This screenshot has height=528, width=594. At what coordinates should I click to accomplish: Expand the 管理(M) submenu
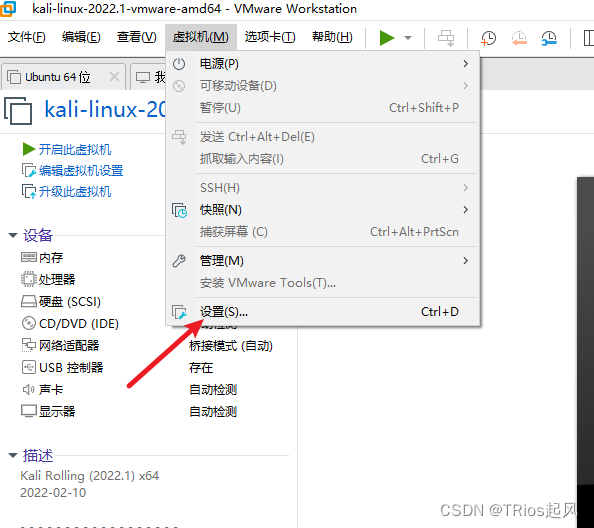pyautogui.click(x=323, y=261)
